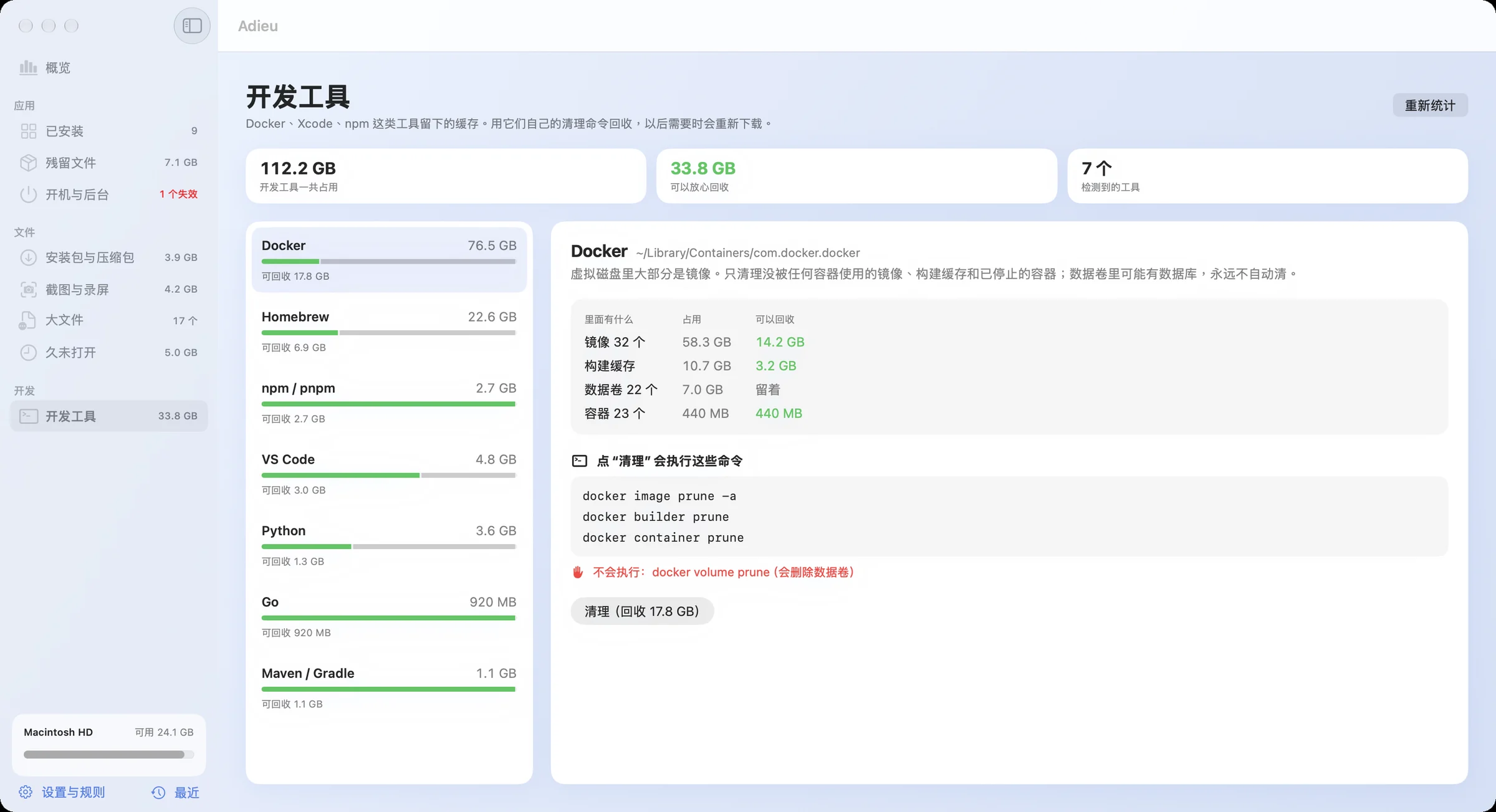Click the clock icon beside 久未打开
The width and height of the screenshot is (1496, 812).
[29, 352]
